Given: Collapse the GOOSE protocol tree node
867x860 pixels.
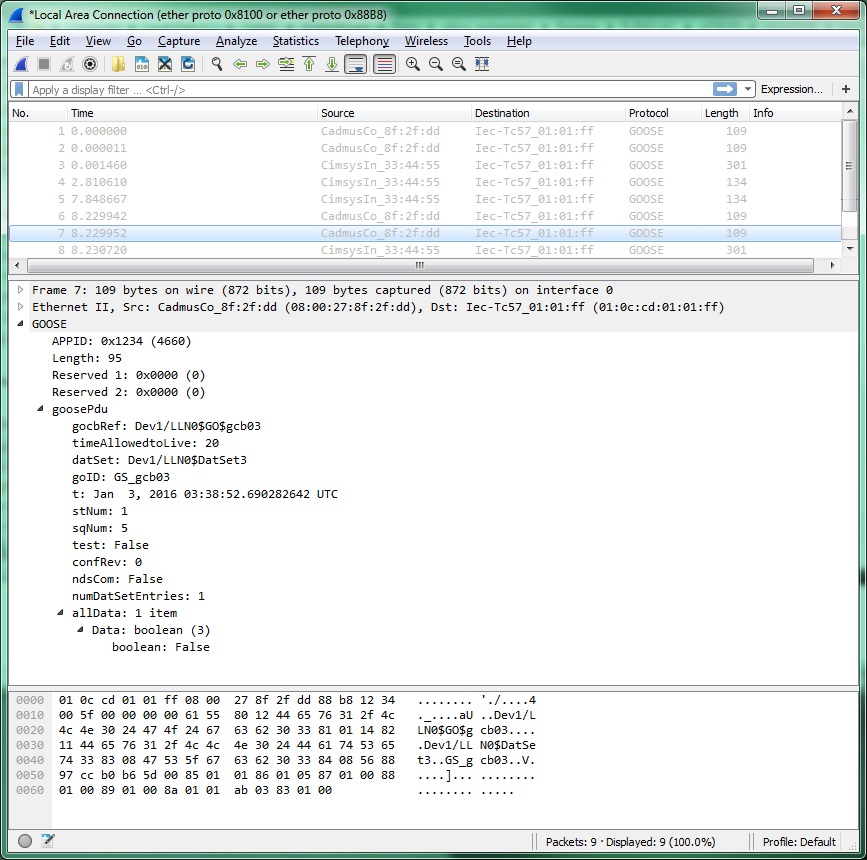Looking at the screenshot, I should 20,324.
